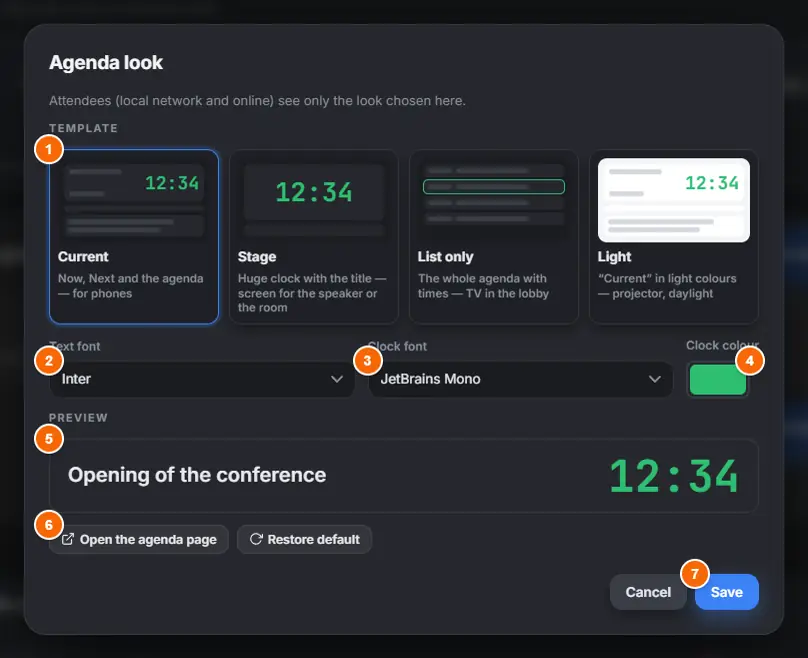Click the TEMPLATE section label

(x=83, y=128)
